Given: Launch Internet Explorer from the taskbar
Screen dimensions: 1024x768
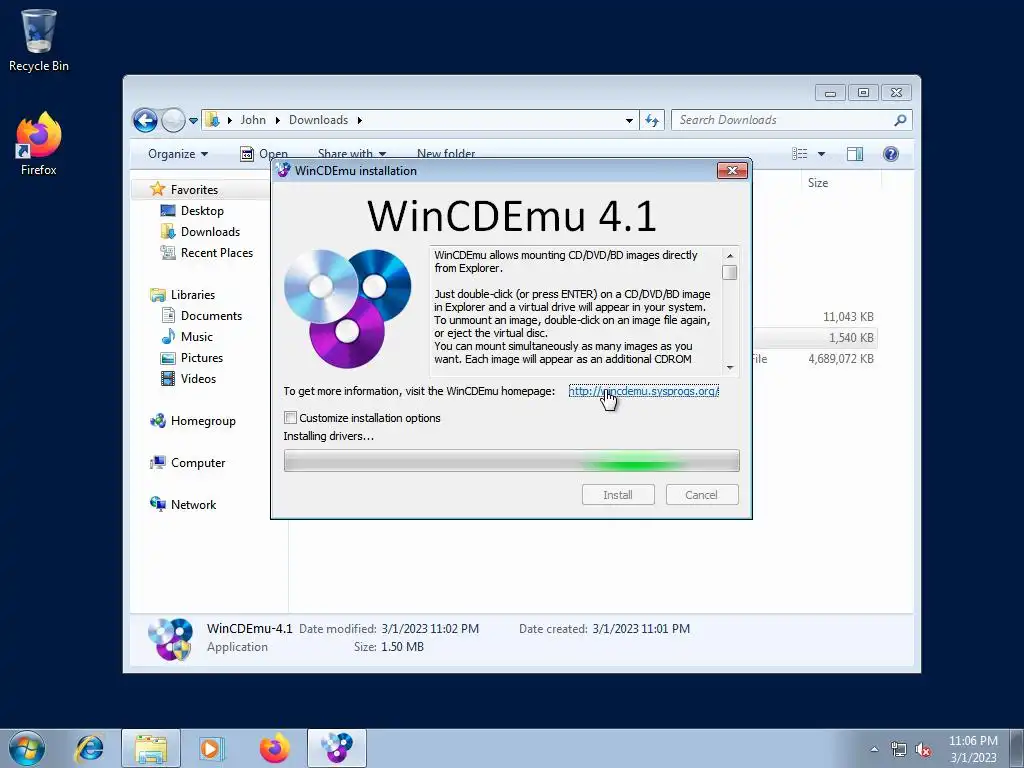Looking at the screenshot, I should (89, 748).
